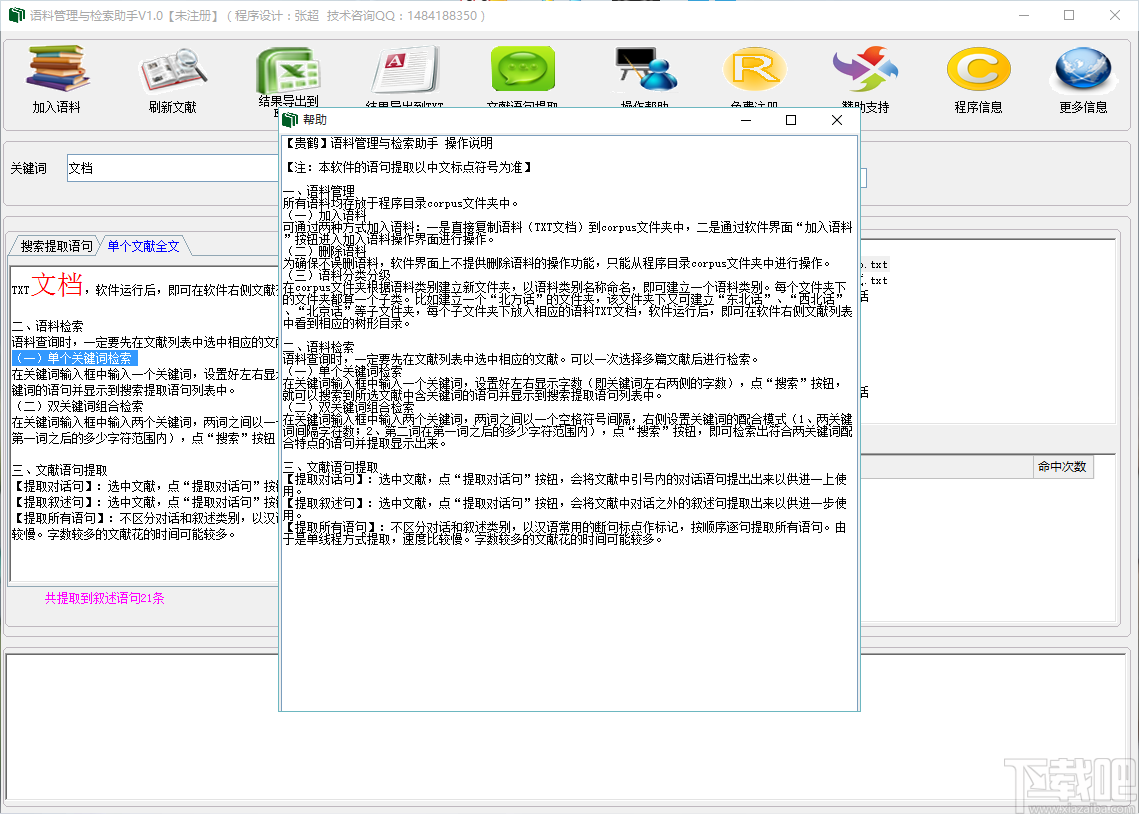Click help note 本软件的语句提取以中文标点符号为准
The width and height of the screenshot is (1139, 814).
tap(408, 167)
